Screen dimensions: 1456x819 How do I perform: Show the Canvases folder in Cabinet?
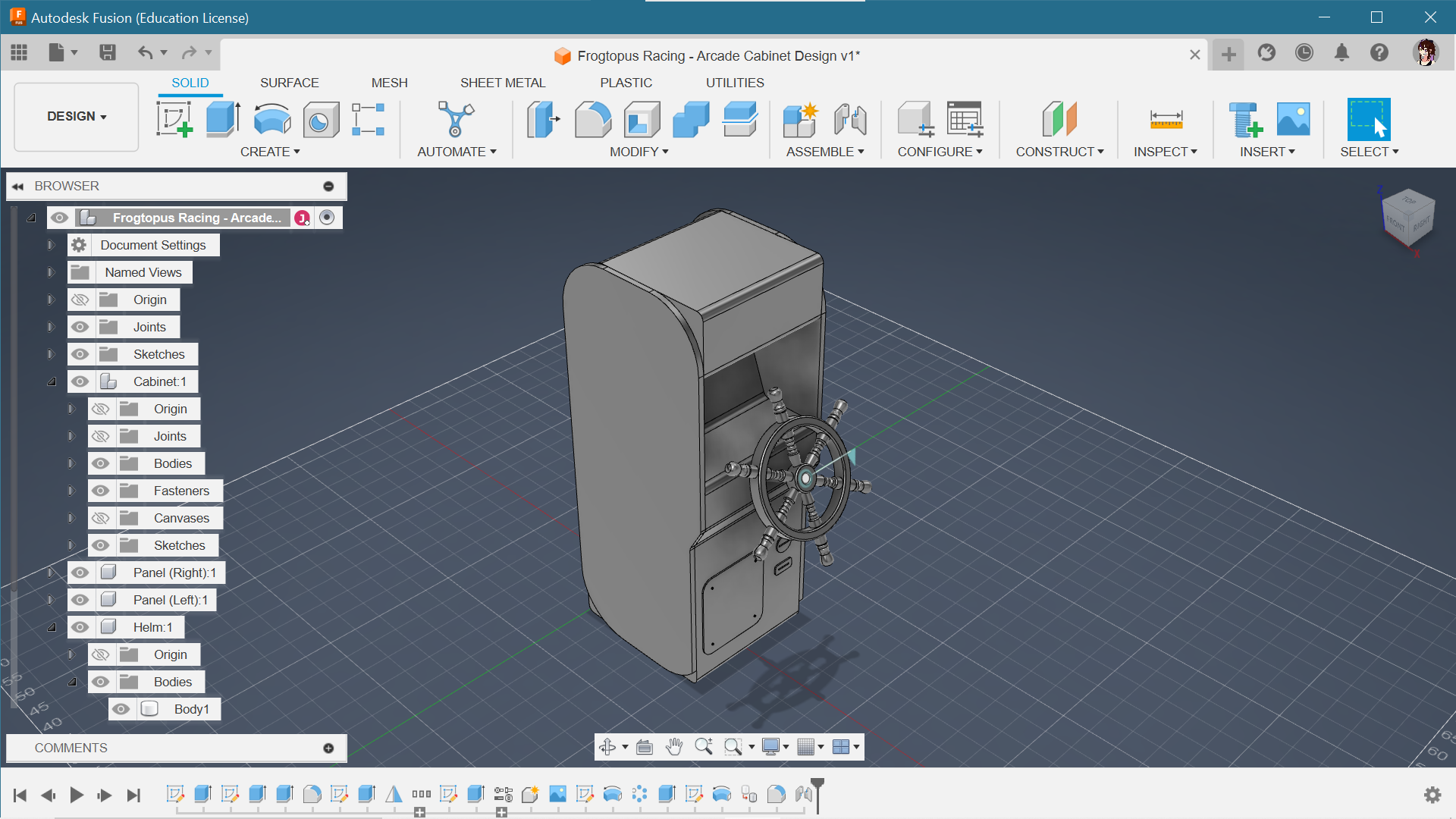pos(101,518)
